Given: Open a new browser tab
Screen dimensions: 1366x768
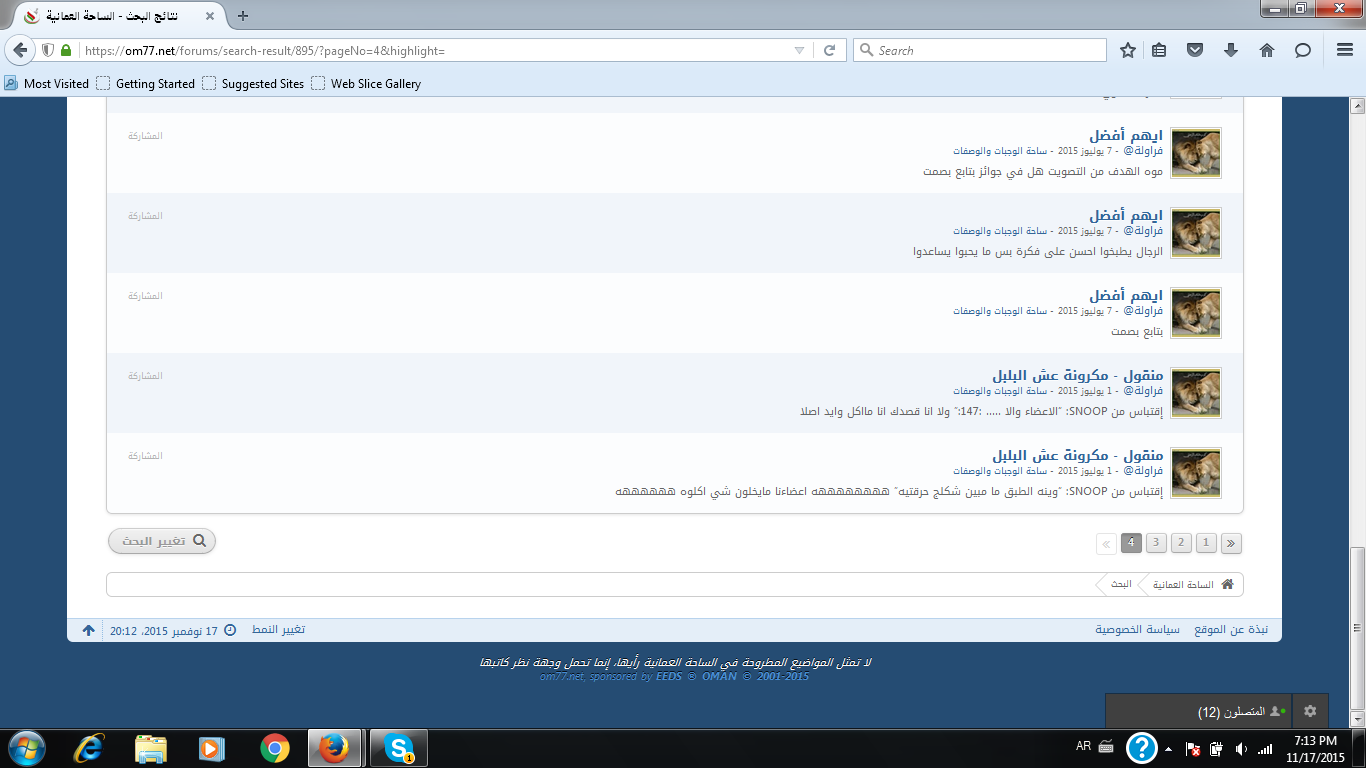Looking at the screenshot, I should [x=243, y=15].
